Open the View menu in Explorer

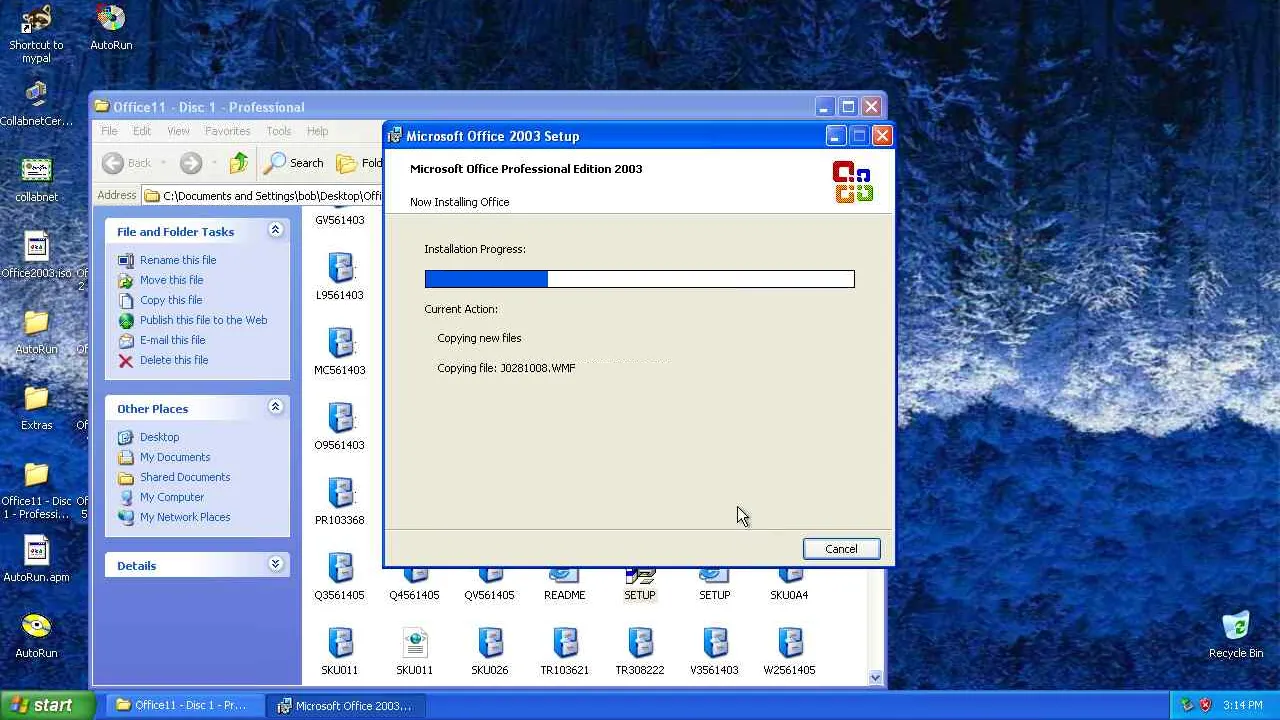(x=178, y=131)
